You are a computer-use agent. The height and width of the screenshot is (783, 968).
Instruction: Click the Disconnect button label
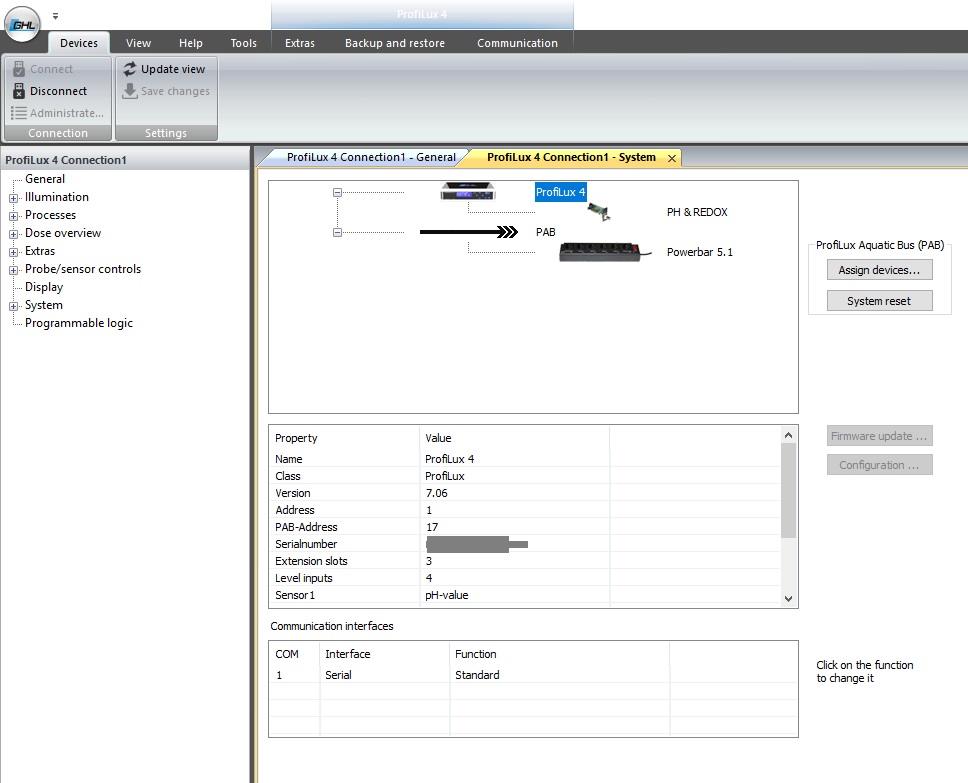(59, 91)
